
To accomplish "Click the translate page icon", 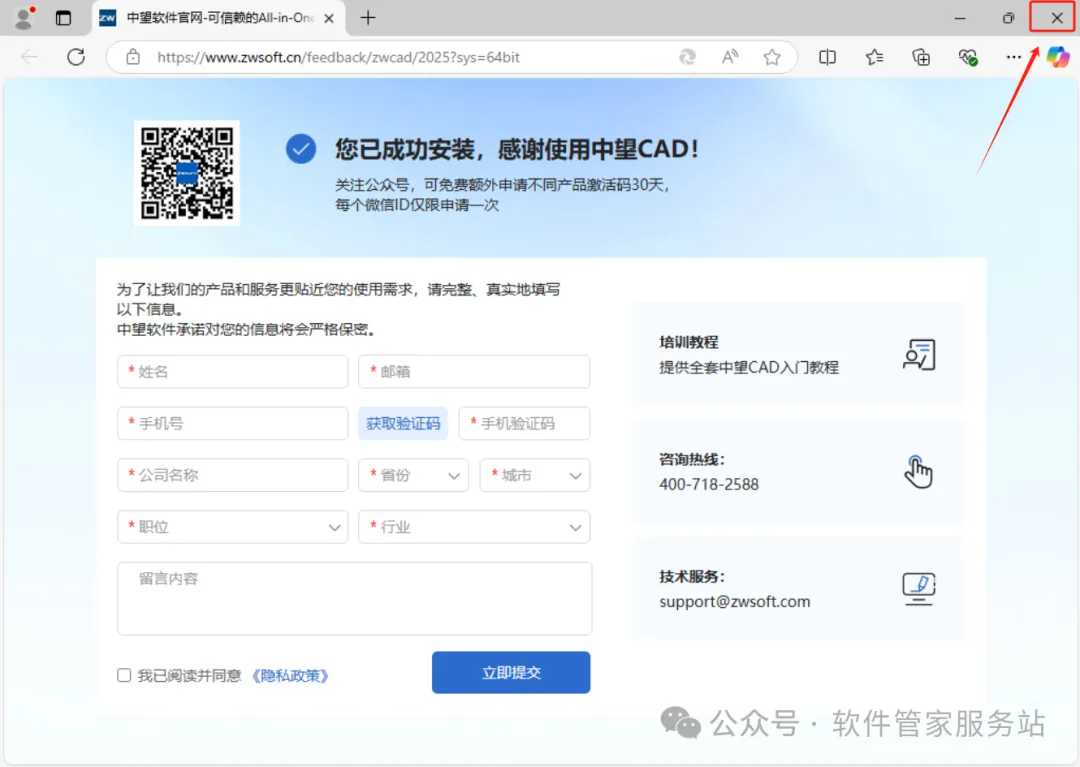I will 687,57.
